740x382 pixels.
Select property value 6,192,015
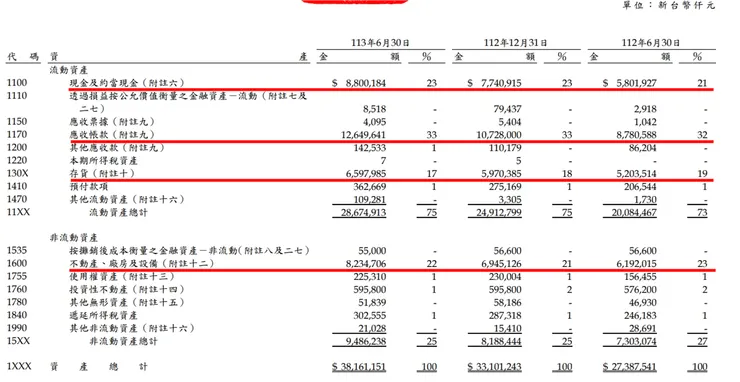[636, 264]
